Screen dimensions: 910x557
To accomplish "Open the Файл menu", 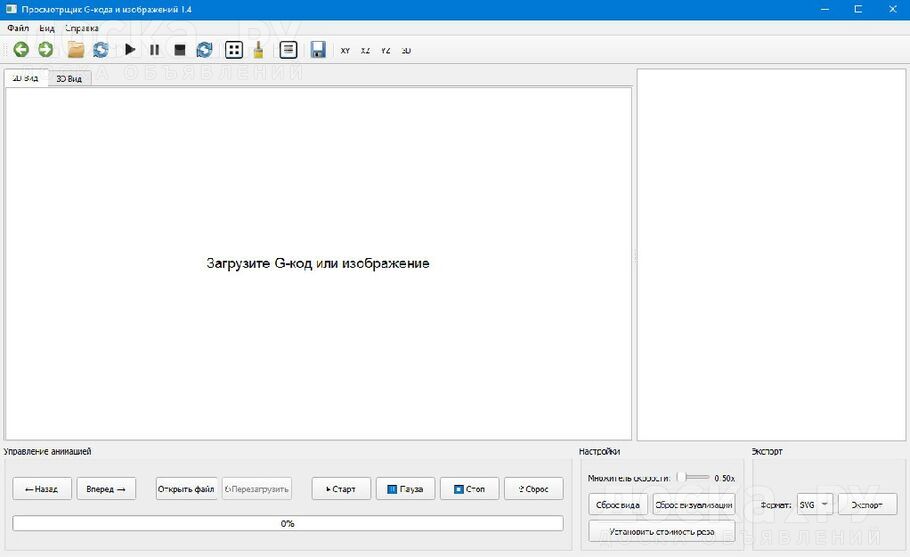I will click(x=17, y=28).
